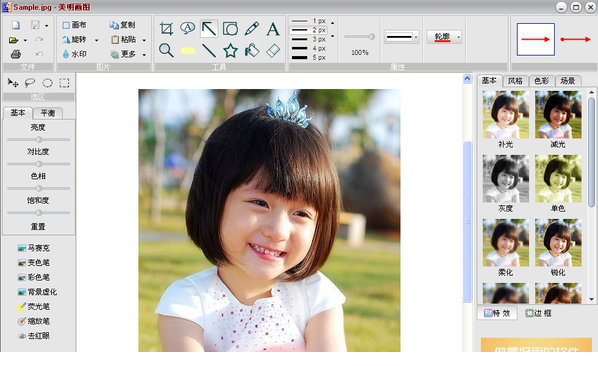Click the 更多 more button
This screenshot has width=598, height=366.
pos(124,54)
